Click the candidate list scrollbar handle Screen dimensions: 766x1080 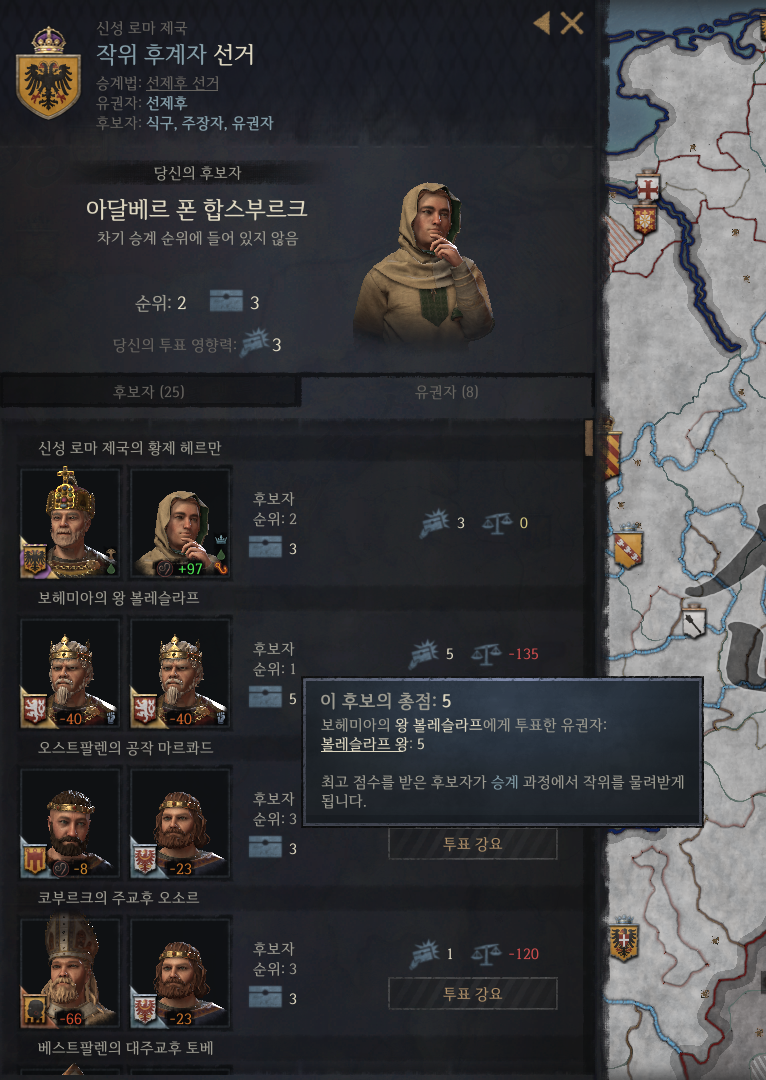coord(589,438)
